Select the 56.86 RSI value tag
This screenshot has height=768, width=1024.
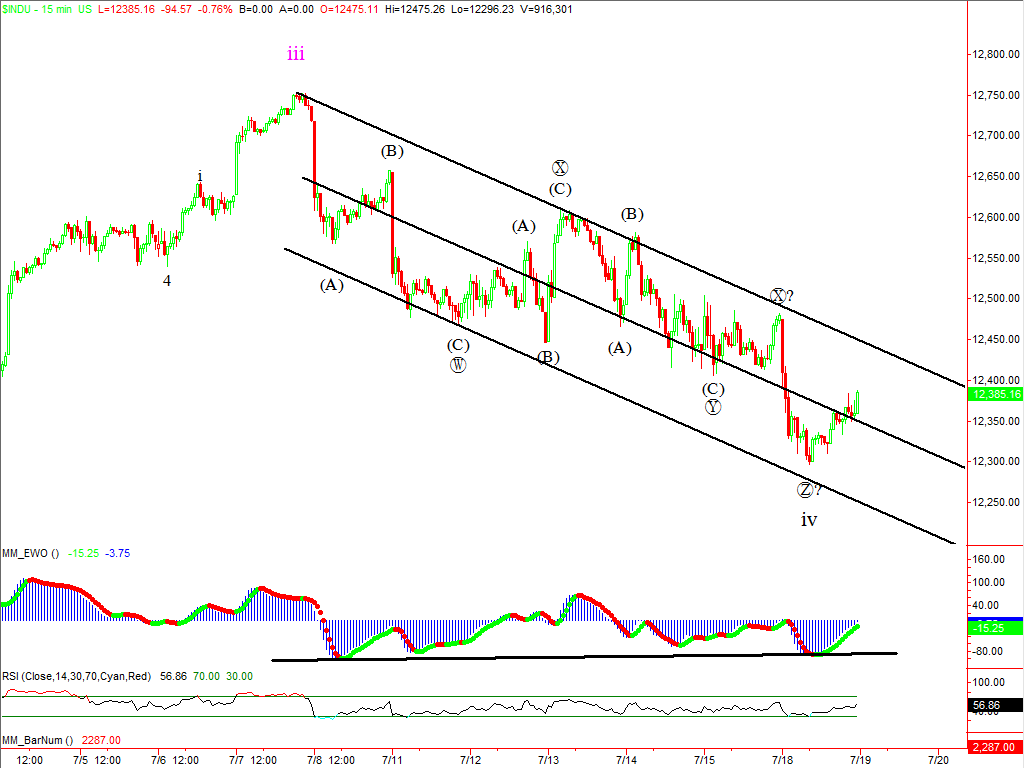tap(995, 704)
